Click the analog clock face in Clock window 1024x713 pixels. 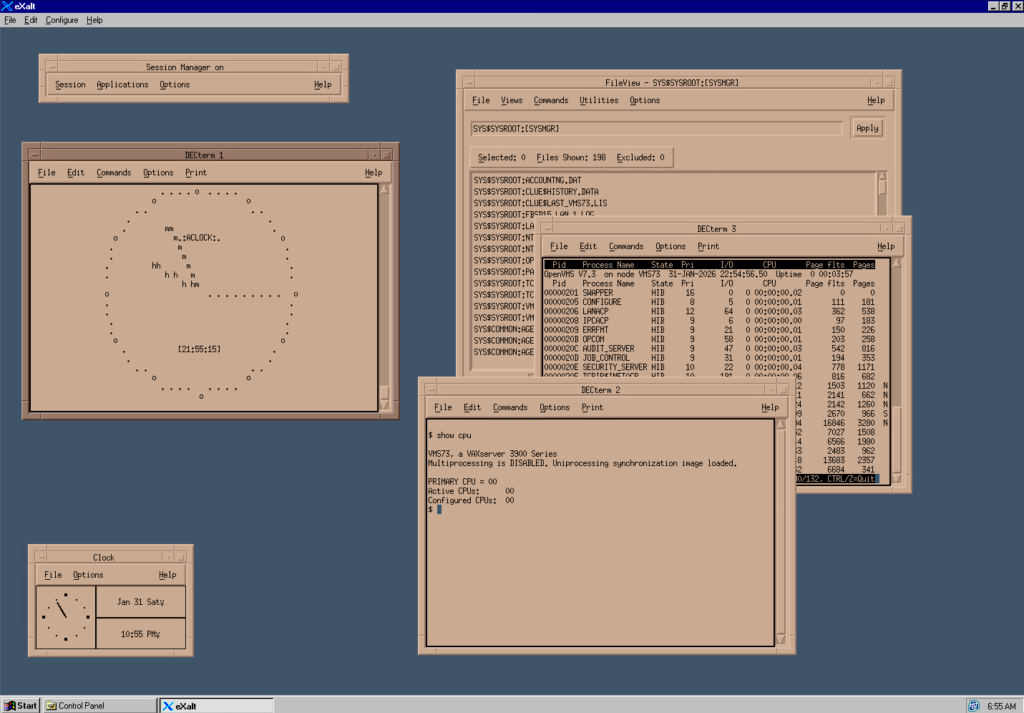coord(66,618)
